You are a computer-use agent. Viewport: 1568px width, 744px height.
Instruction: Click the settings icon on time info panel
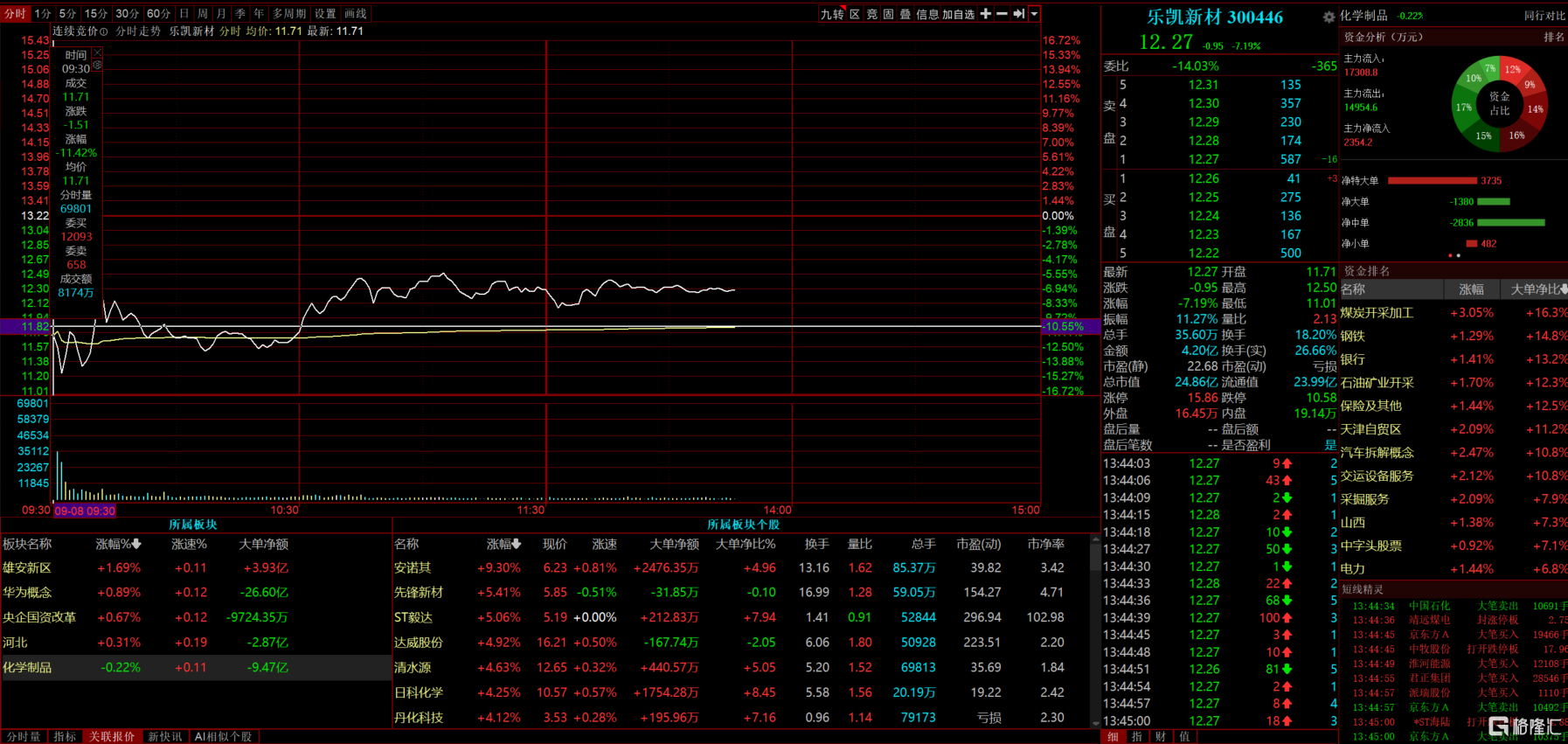pyautogui.click(x=98, y=66)
